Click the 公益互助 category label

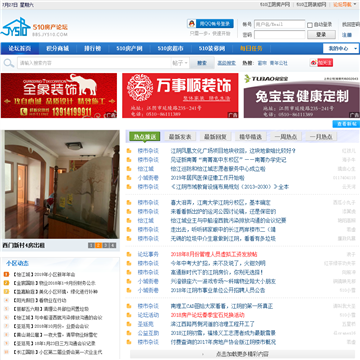click(x=148, y=333)
